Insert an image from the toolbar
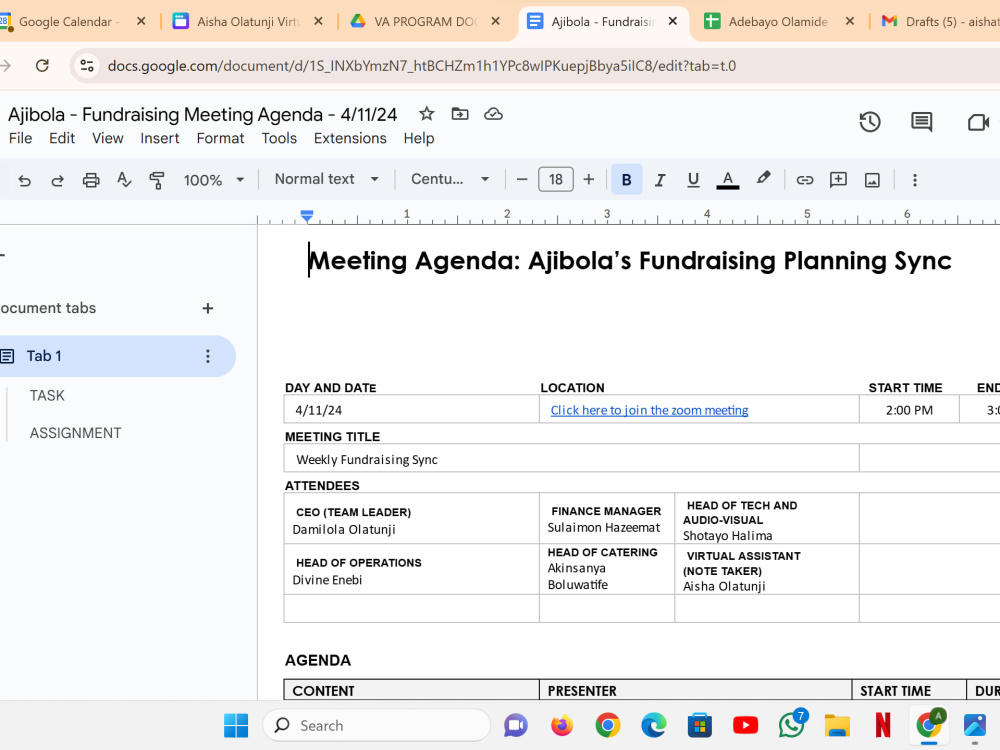Viewport: 1000px width, 750px height. coord(872,180)
